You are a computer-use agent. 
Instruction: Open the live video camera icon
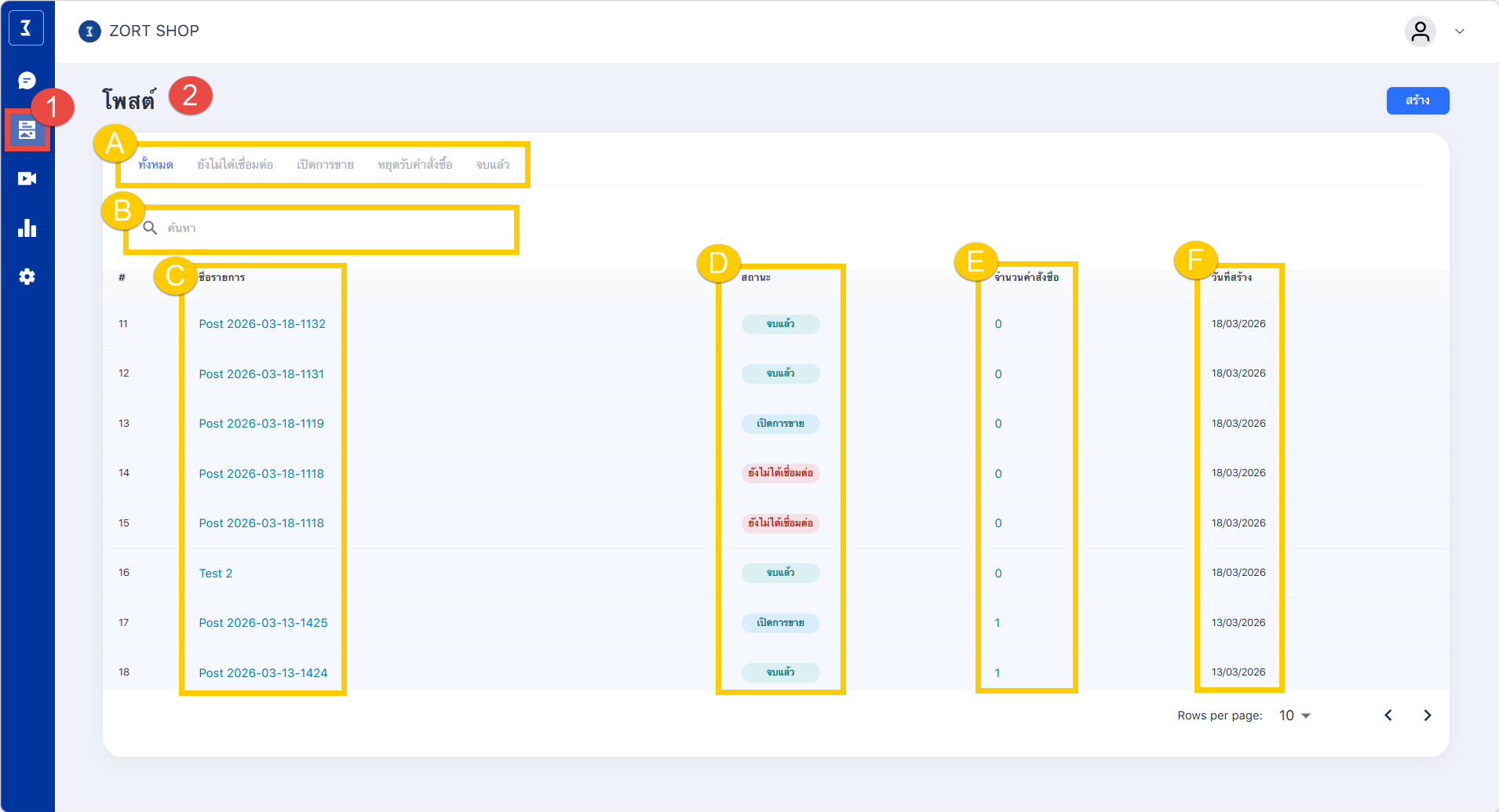click(x=27, y=179)
